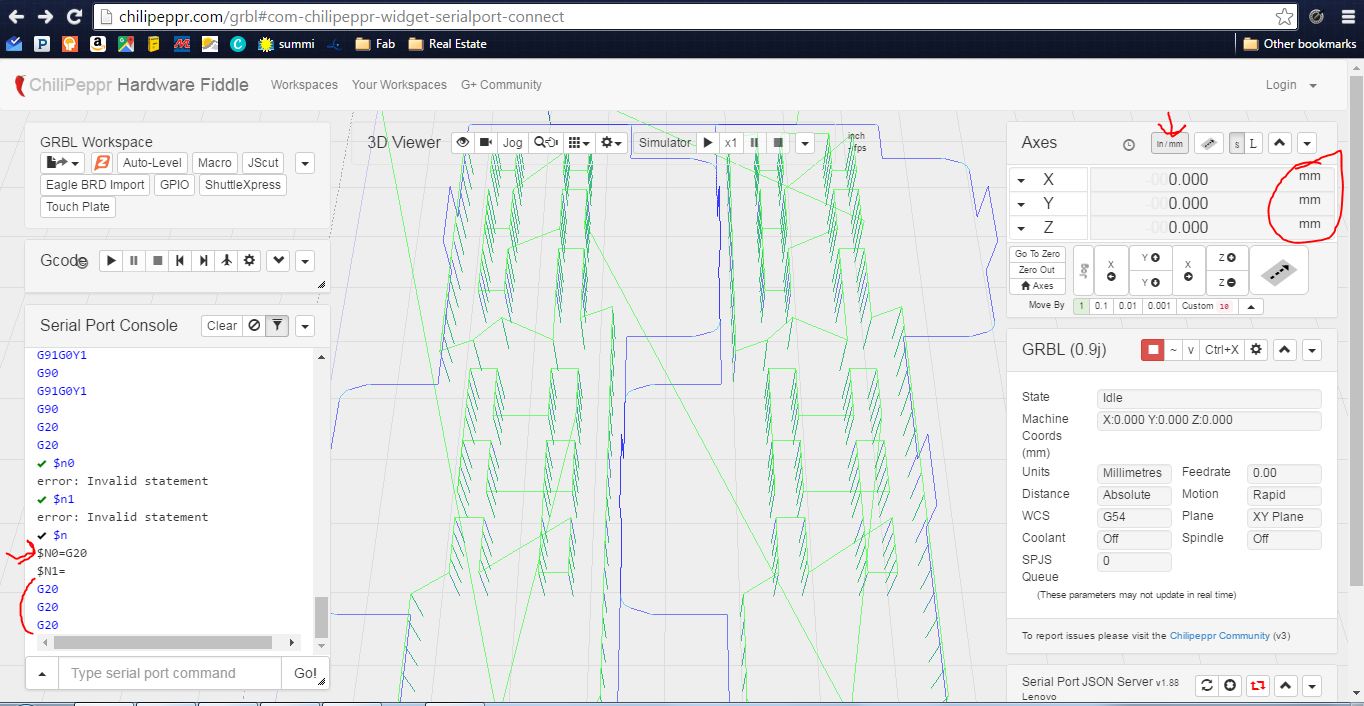The image size is (1364, 706).
Task: Toggle the console filter funnel button
Action: coord(277,325)
